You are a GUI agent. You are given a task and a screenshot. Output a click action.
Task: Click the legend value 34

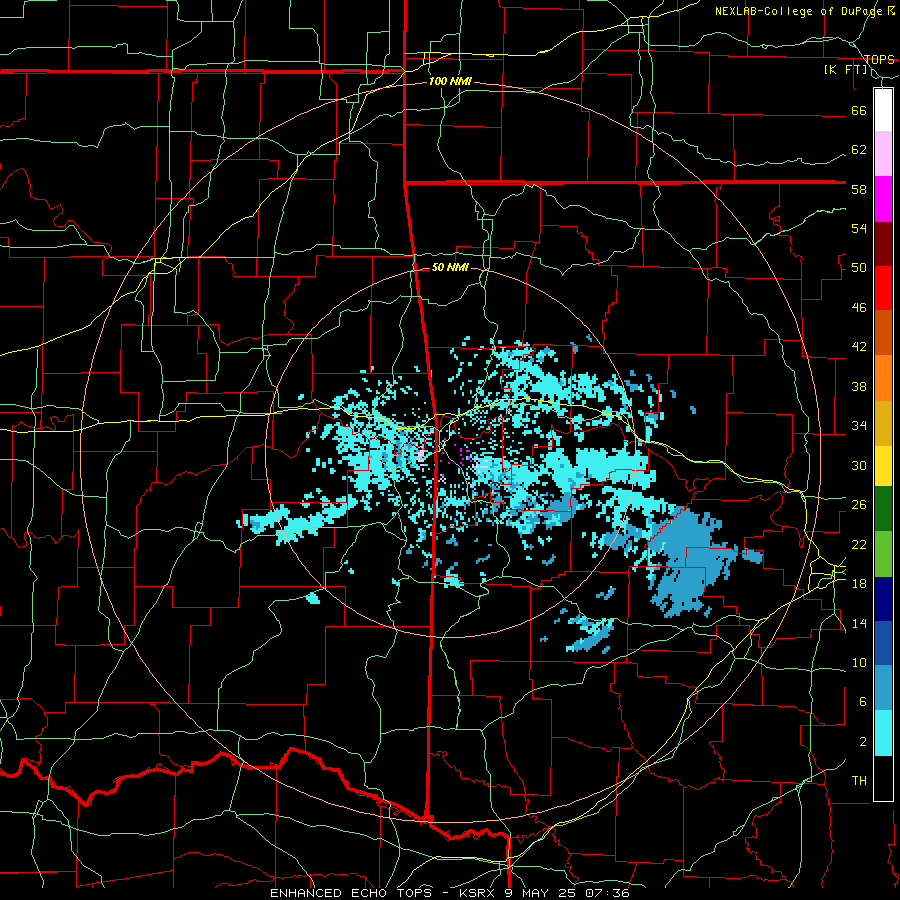[x=859, y=426]
